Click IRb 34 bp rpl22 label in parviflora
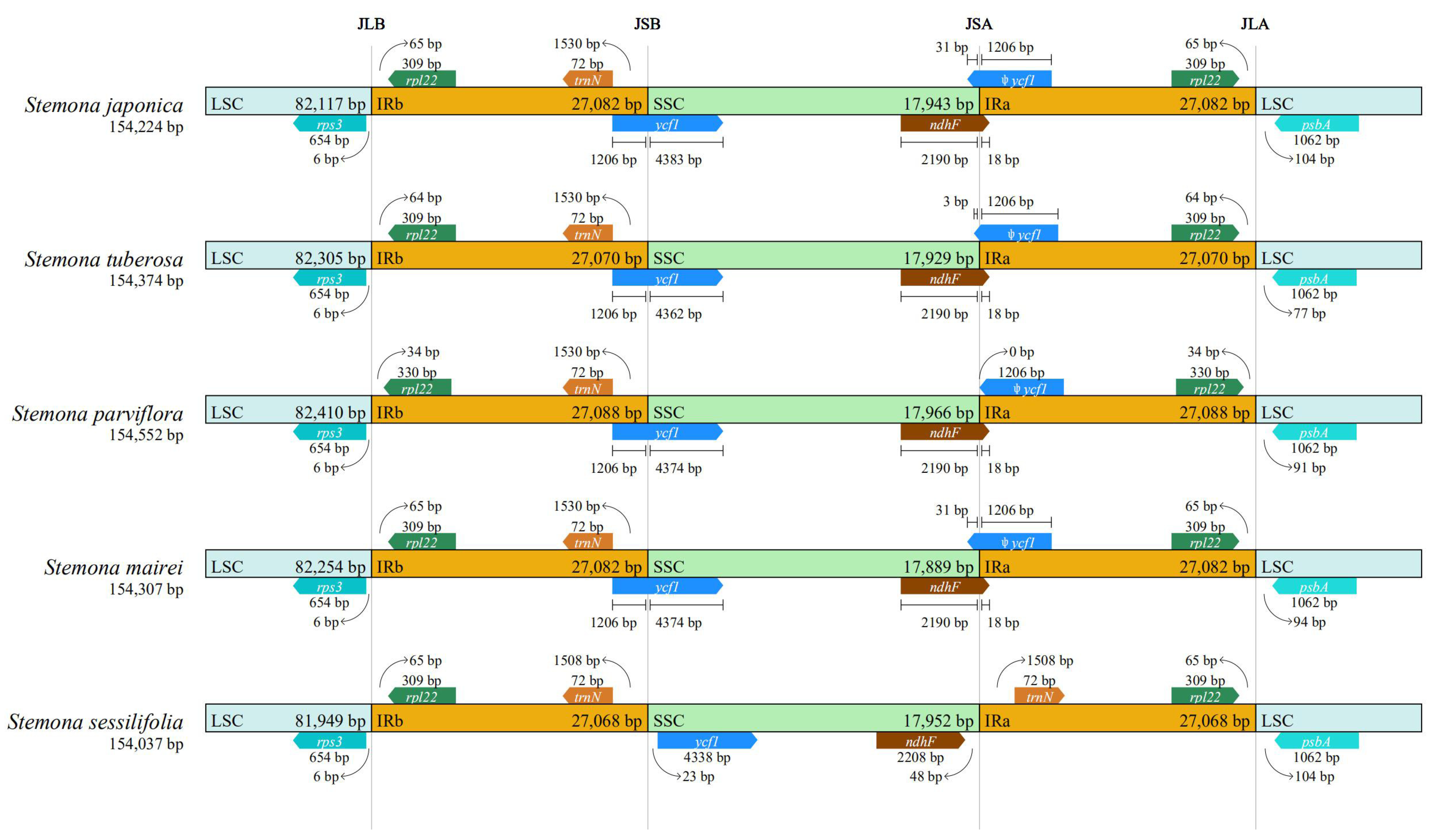Screen dimensions: 1438x840 [423, 353]
